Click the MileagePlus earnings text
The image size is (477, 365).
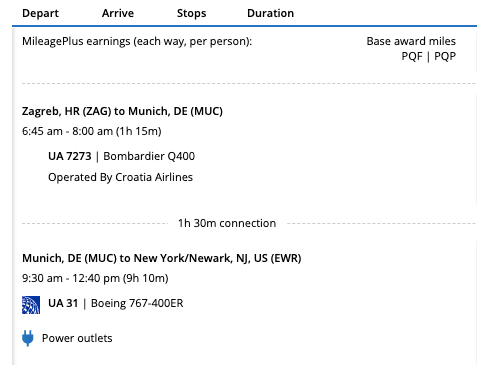tap(137, 42)
